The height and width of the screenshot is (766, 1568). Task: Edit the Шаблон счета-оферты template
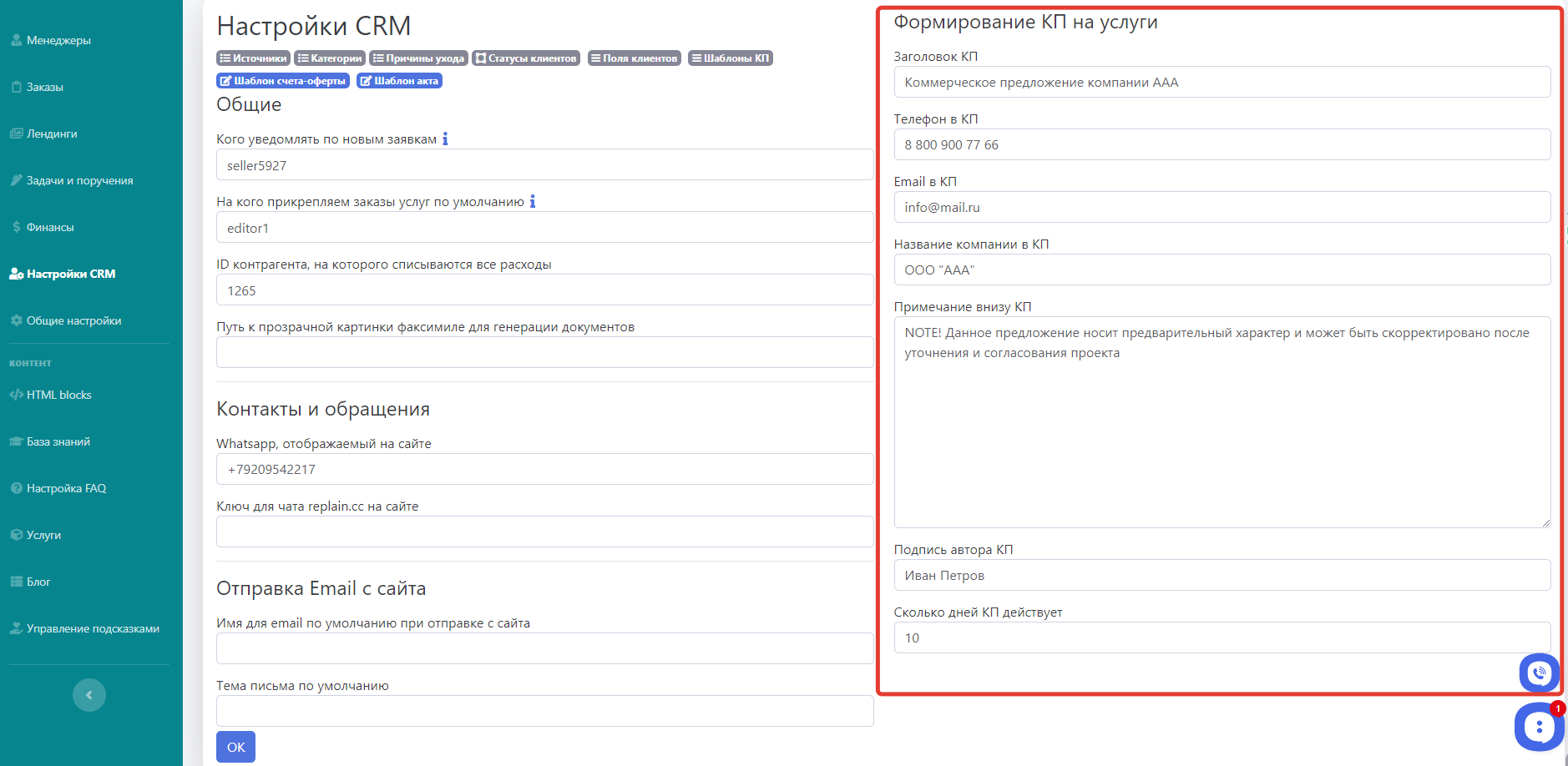pyautogui.click(x=282, y=81)
